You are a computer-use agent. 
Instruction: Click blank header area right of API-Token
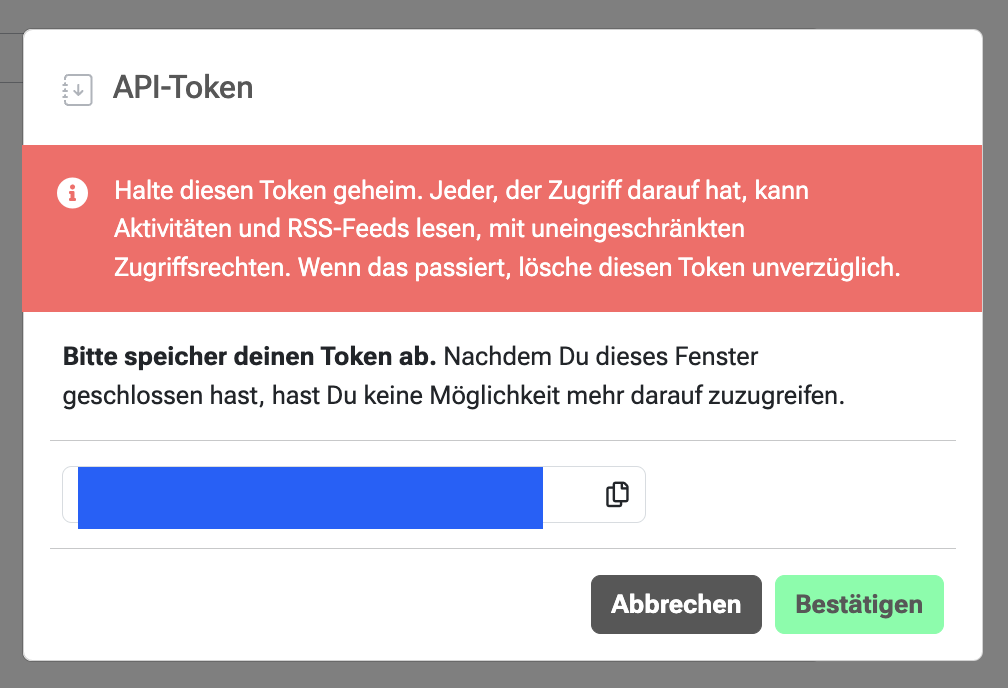[611, 87]
